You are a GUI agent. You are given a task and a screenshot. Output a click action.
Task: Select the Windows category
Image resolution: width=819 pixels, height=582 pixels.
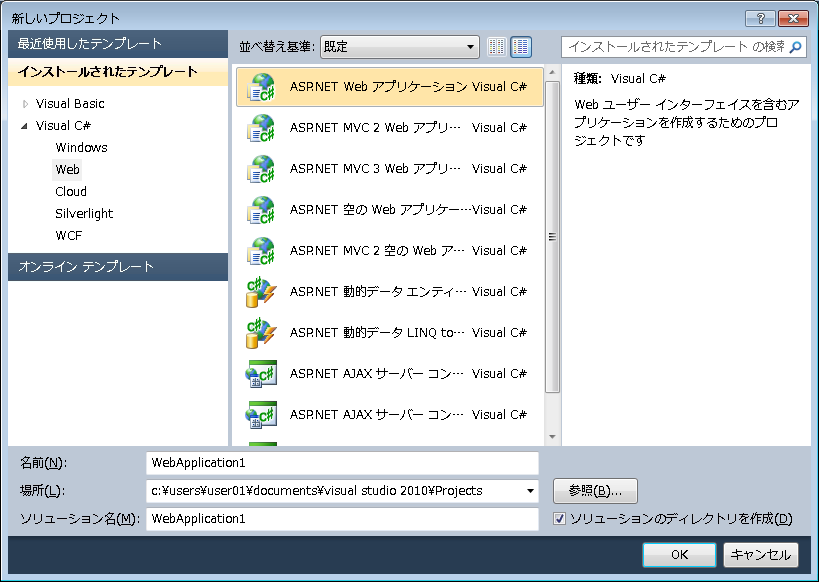81,148
